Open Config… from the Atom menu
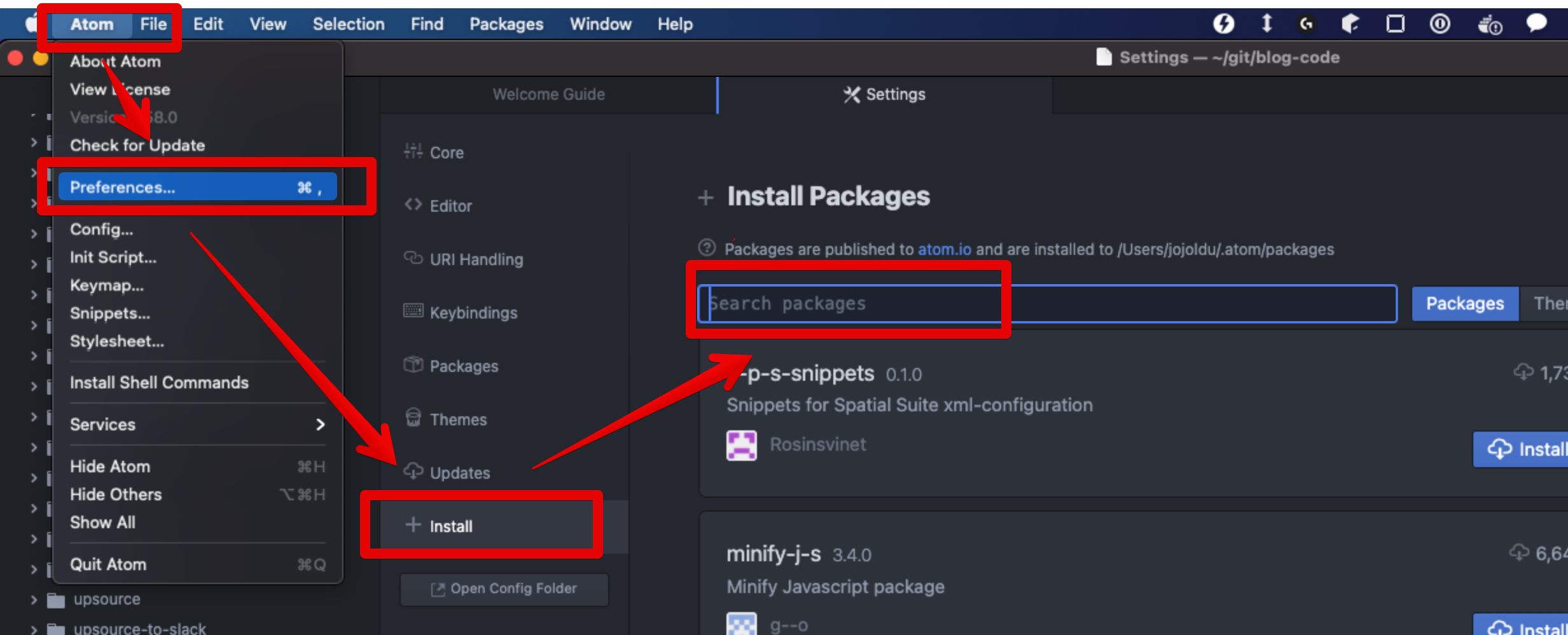This screenshot has width=1568, height=635. (197, 229)
